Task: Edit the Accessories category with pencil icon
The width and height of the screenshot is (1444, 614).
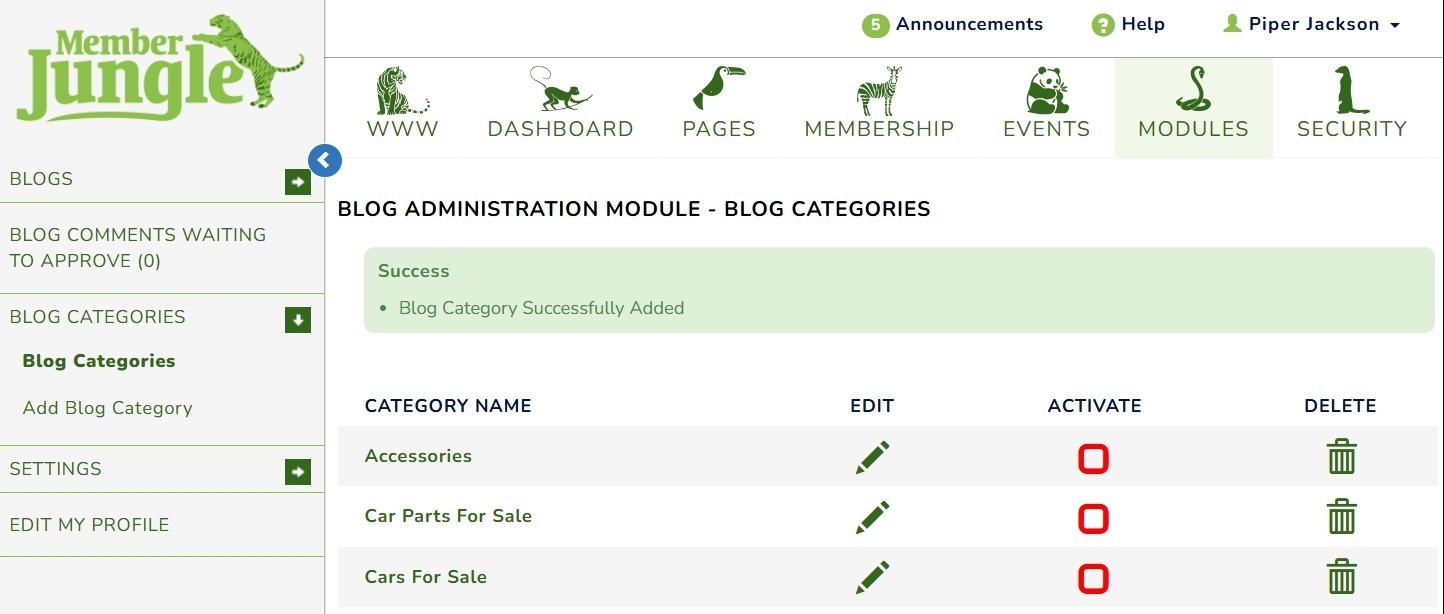Action: [872, 458]
